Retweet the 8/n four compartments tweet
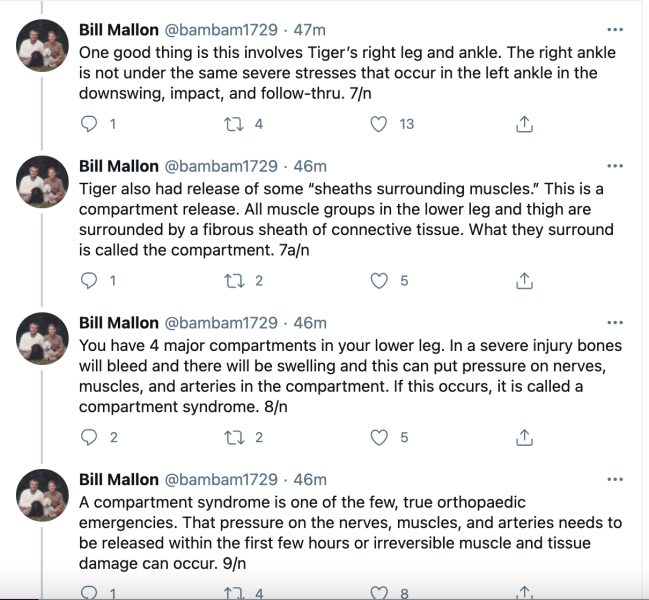This screenshot has width=649, height=600. 234,437
